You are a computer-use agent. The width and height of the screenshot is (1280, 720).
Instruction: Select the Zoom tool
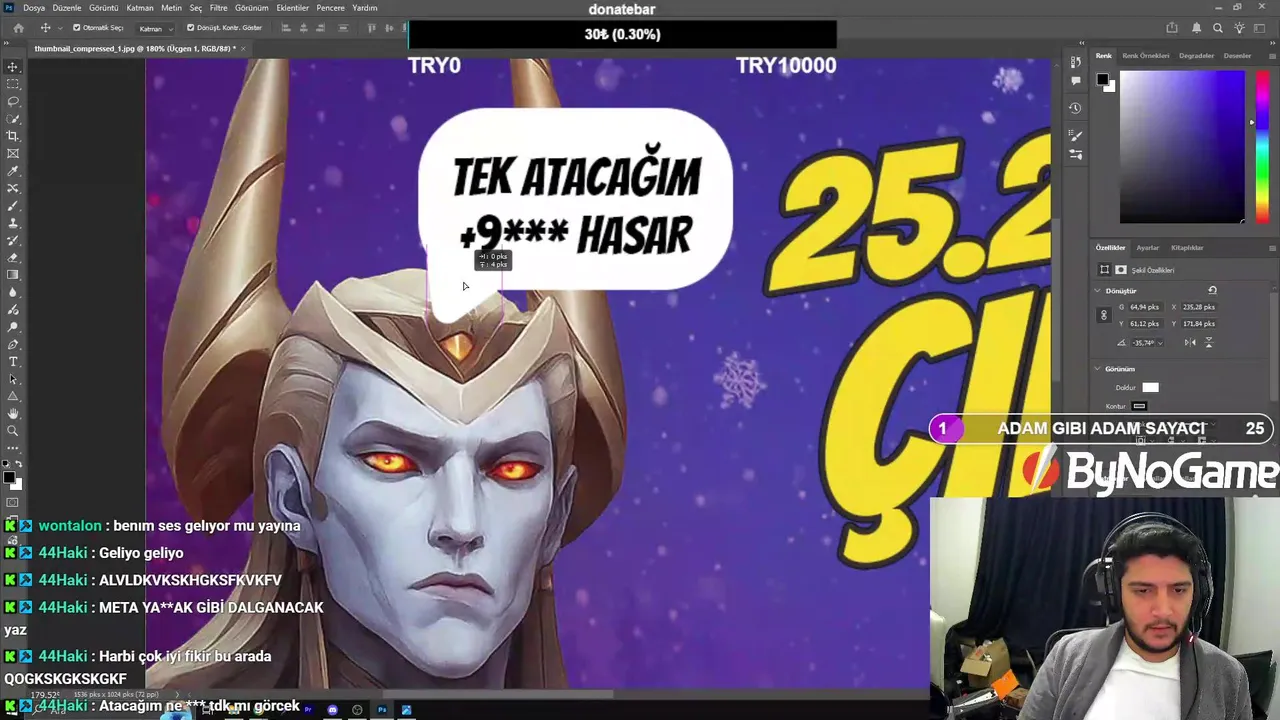(13, 431)
